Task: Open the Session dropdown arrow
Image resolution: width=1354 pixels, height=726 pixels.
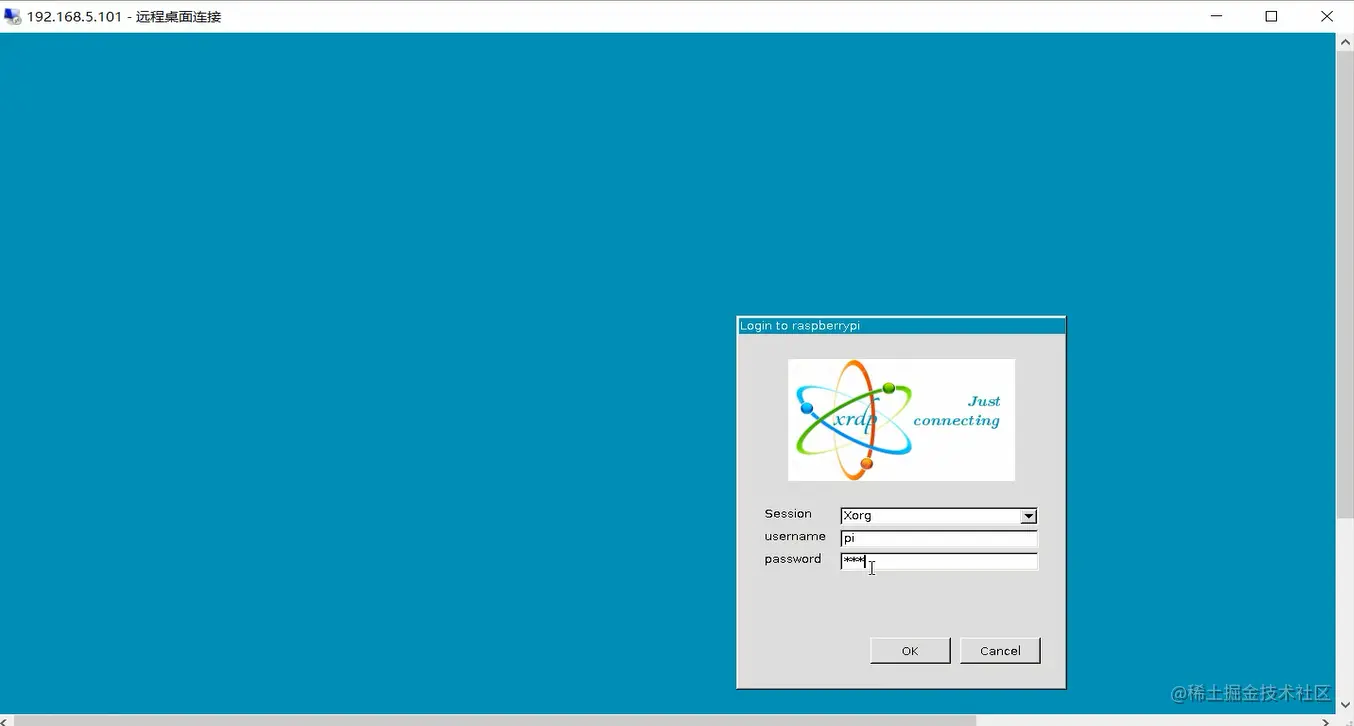Action: coord(1028,516)
